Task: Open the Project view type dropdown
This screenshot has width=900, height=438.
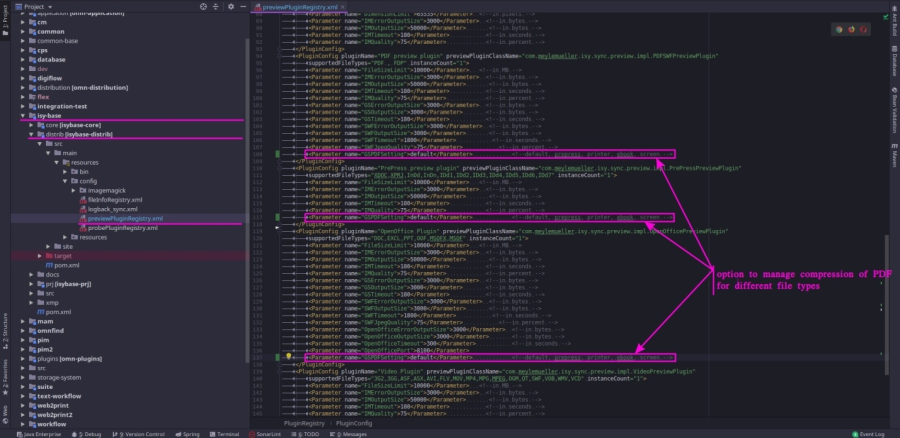Action: click(x=53, y=6)
